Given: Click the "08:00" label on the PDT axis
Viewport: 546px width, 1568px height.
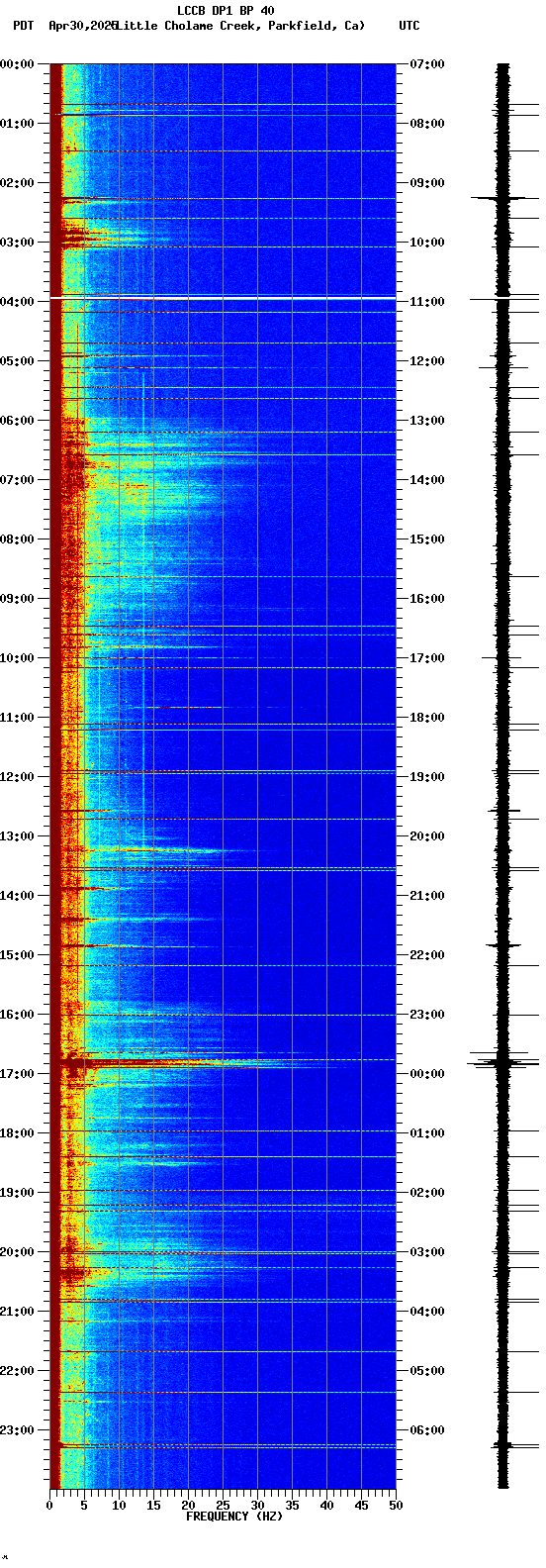Looking at the screenshot, I should click(17, 539).
